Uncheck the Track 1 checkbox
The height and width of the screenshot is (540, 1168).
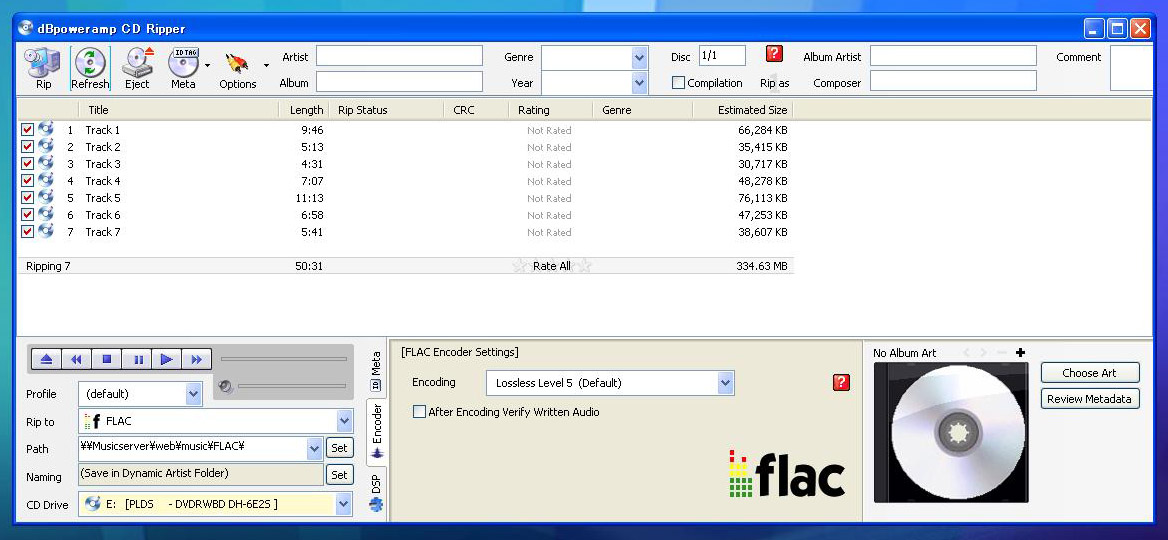pyautogui.click(x=28, y=130)
